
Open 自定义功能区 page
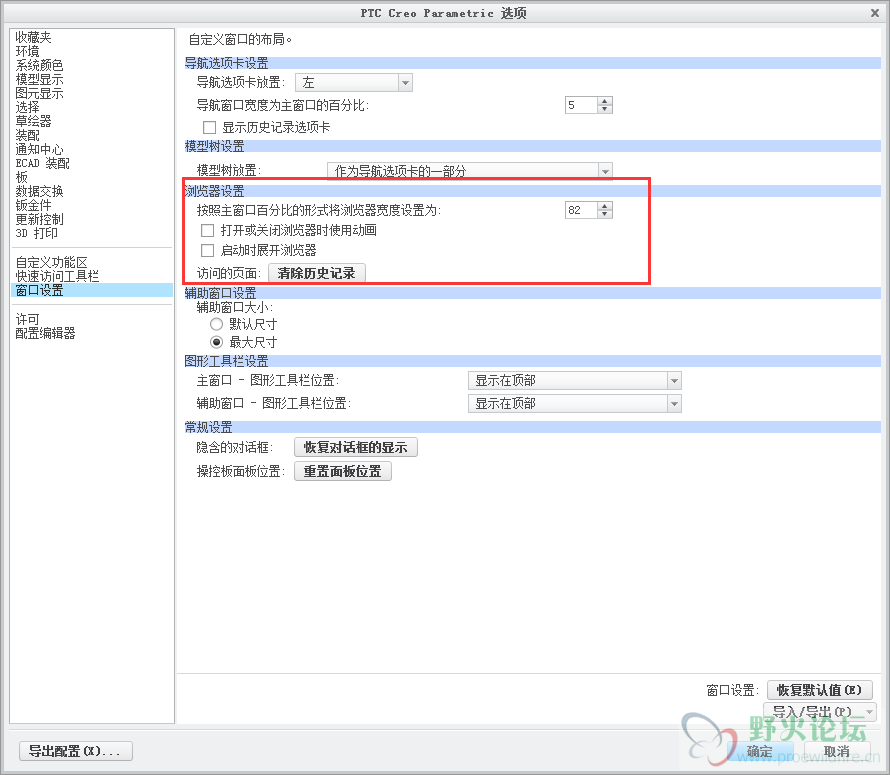click(52, 262)
